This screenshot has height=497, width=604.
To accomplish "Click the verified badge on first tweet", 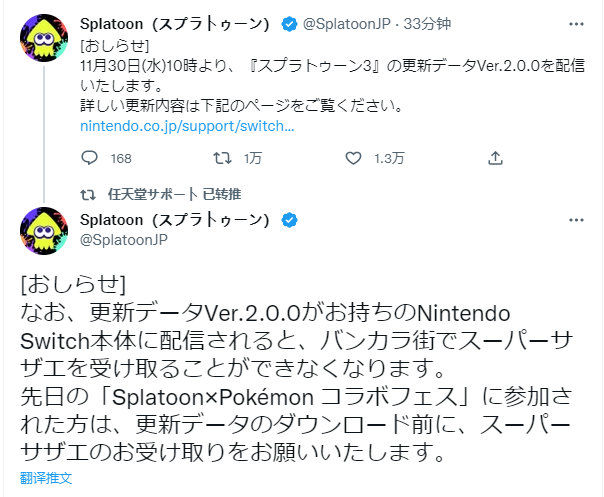I will coord(289,24).
